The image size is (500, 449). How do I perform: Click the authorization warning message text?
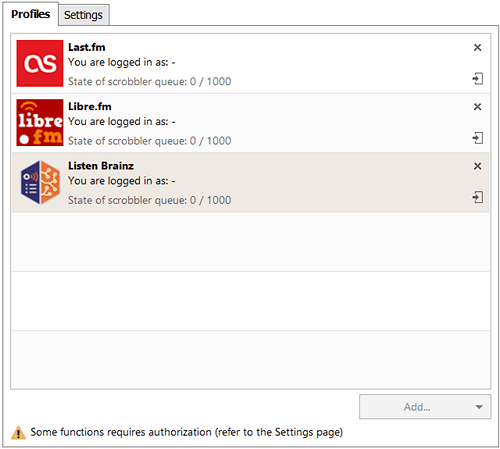[187, 432]
